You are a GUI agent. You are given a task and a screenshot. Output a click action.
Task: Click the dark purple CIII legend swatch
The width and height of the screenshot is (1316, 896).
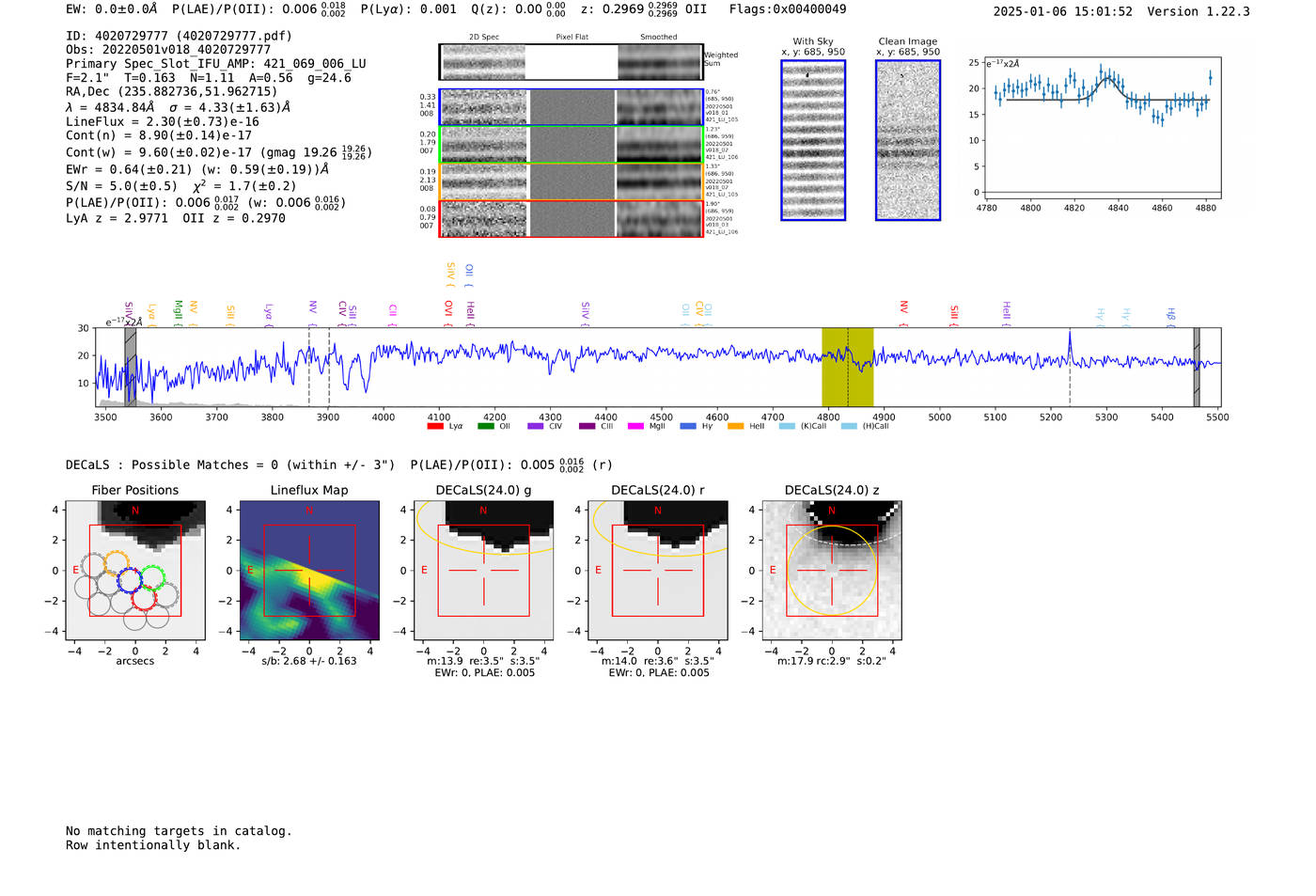coord(587,426)
